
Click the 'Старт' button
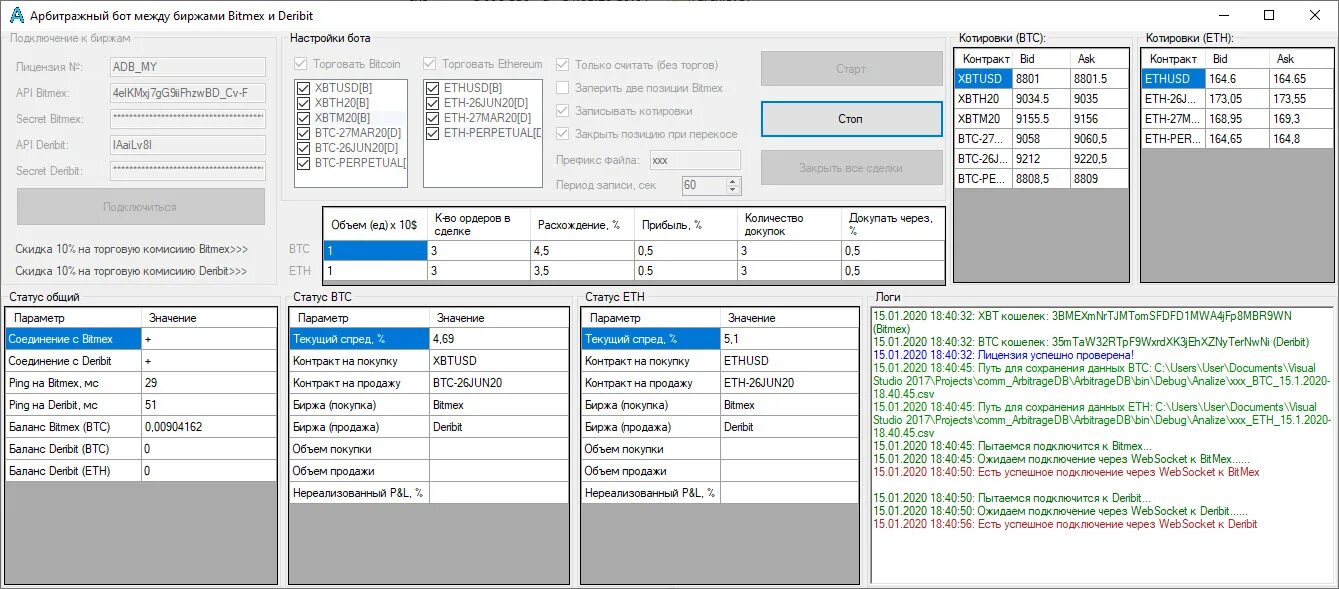851,69
